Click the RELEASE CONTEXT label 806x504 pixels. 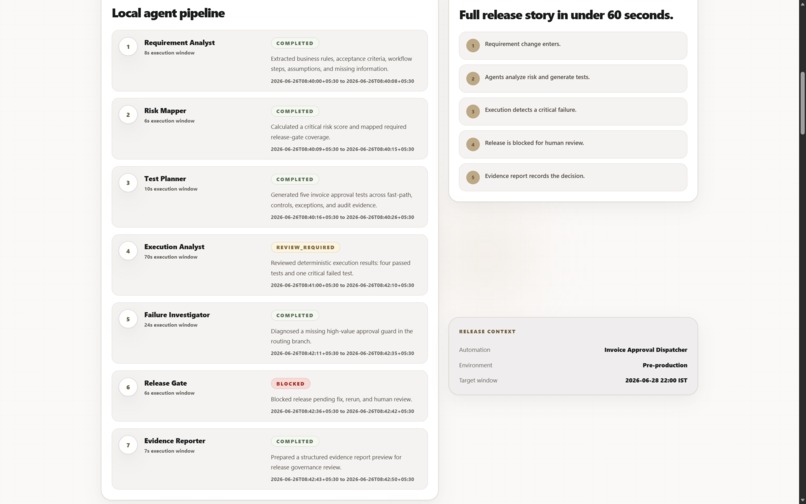(x=487, y=332)
